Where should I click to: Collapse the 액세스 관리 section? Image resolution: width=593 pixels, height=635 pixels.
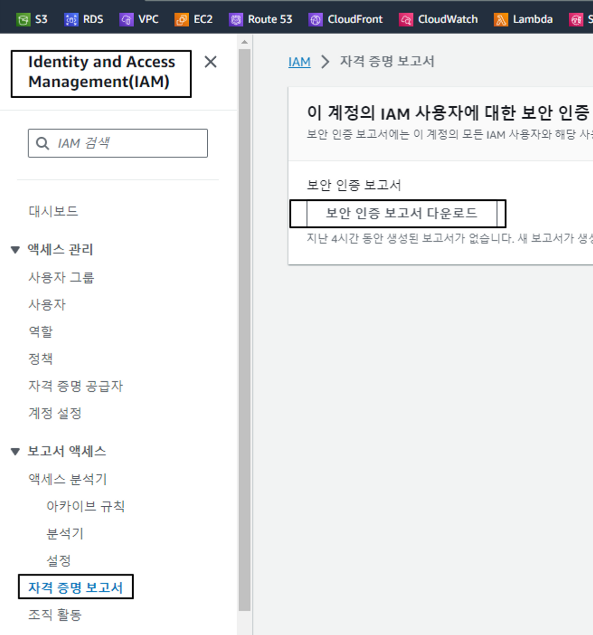15,250
